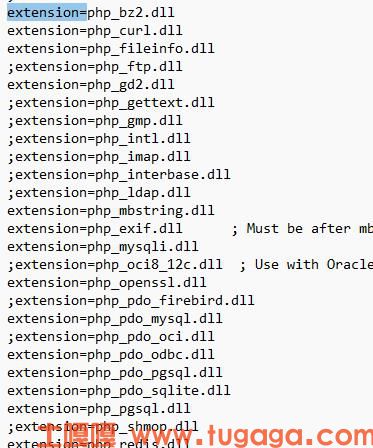This screenshot has width=373, height=448.
Task: Click the php_pdo_mysql.dll extension line
Action: pos(115,319)
